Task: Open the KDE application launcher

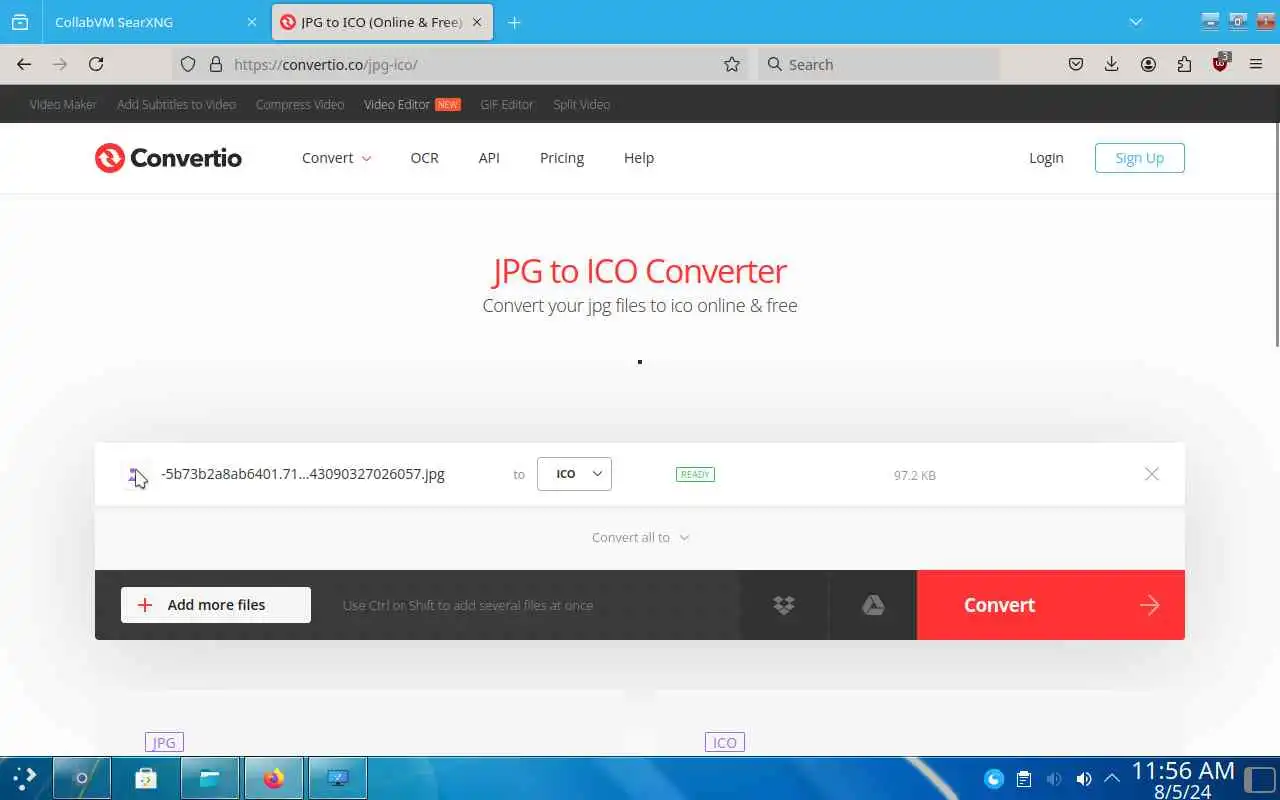Action: tap(25, 778)
